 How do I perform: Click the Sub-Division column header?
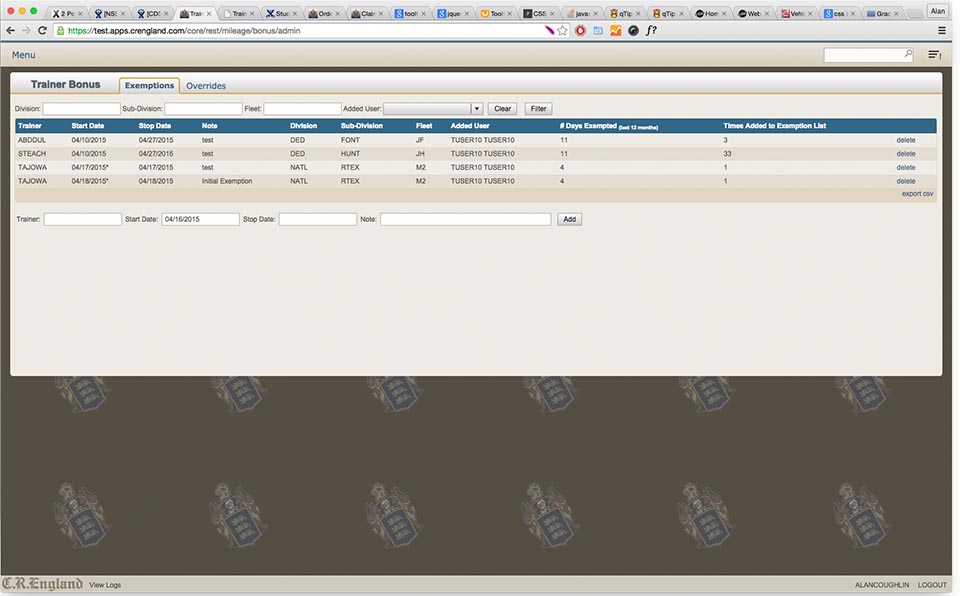[361, 126]
